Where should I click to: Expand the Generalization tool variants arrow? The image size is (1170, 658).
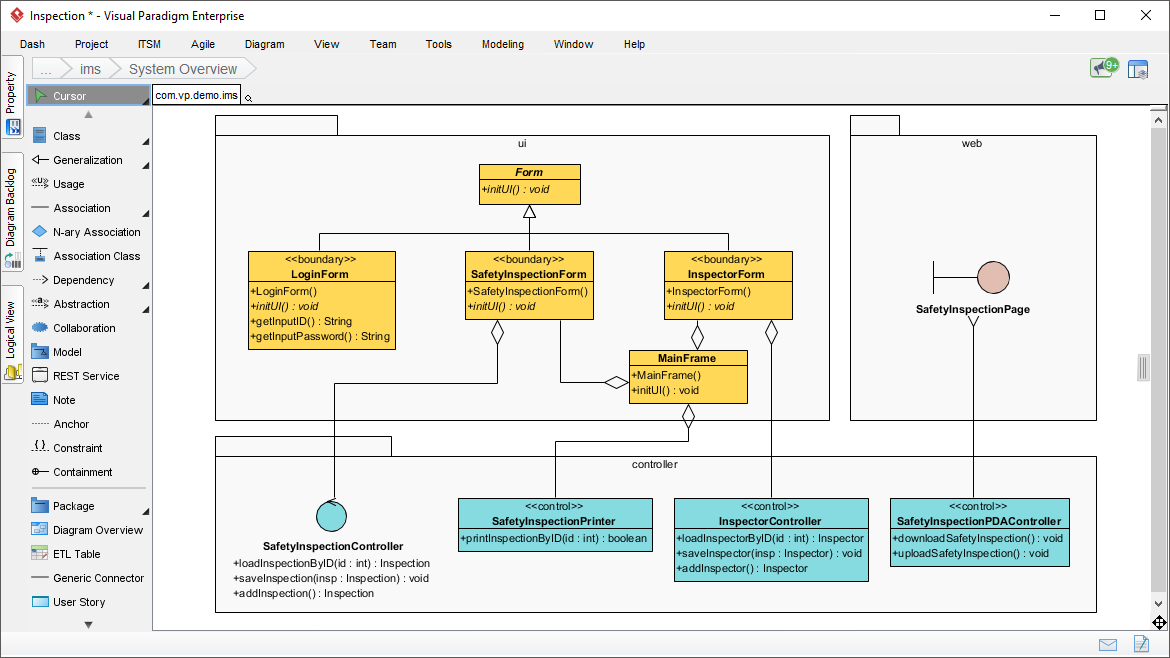[146, 165]
